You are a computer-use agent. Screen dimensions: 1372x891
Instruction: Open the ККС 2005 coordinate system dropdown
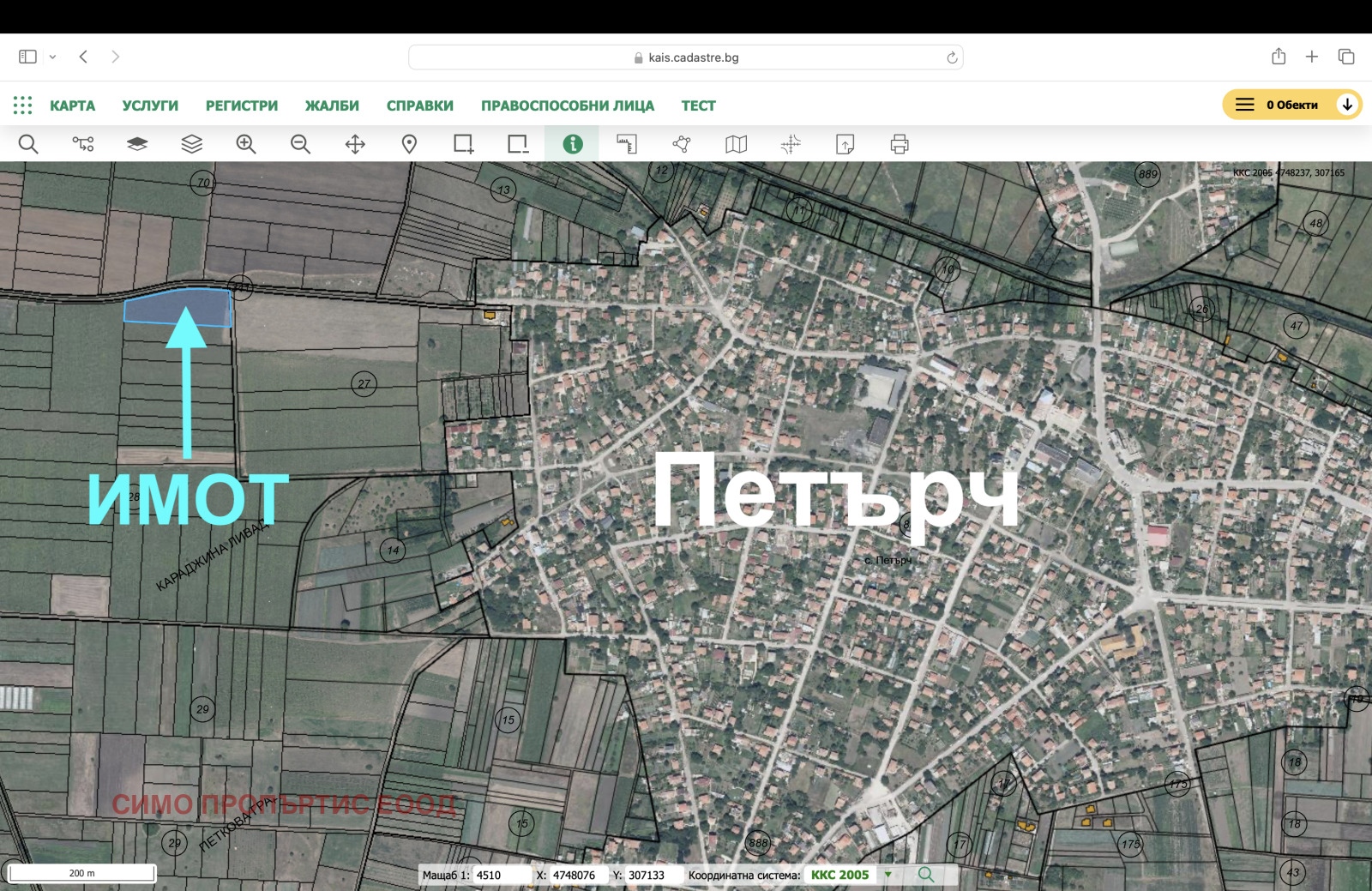(x=851, y=875)
